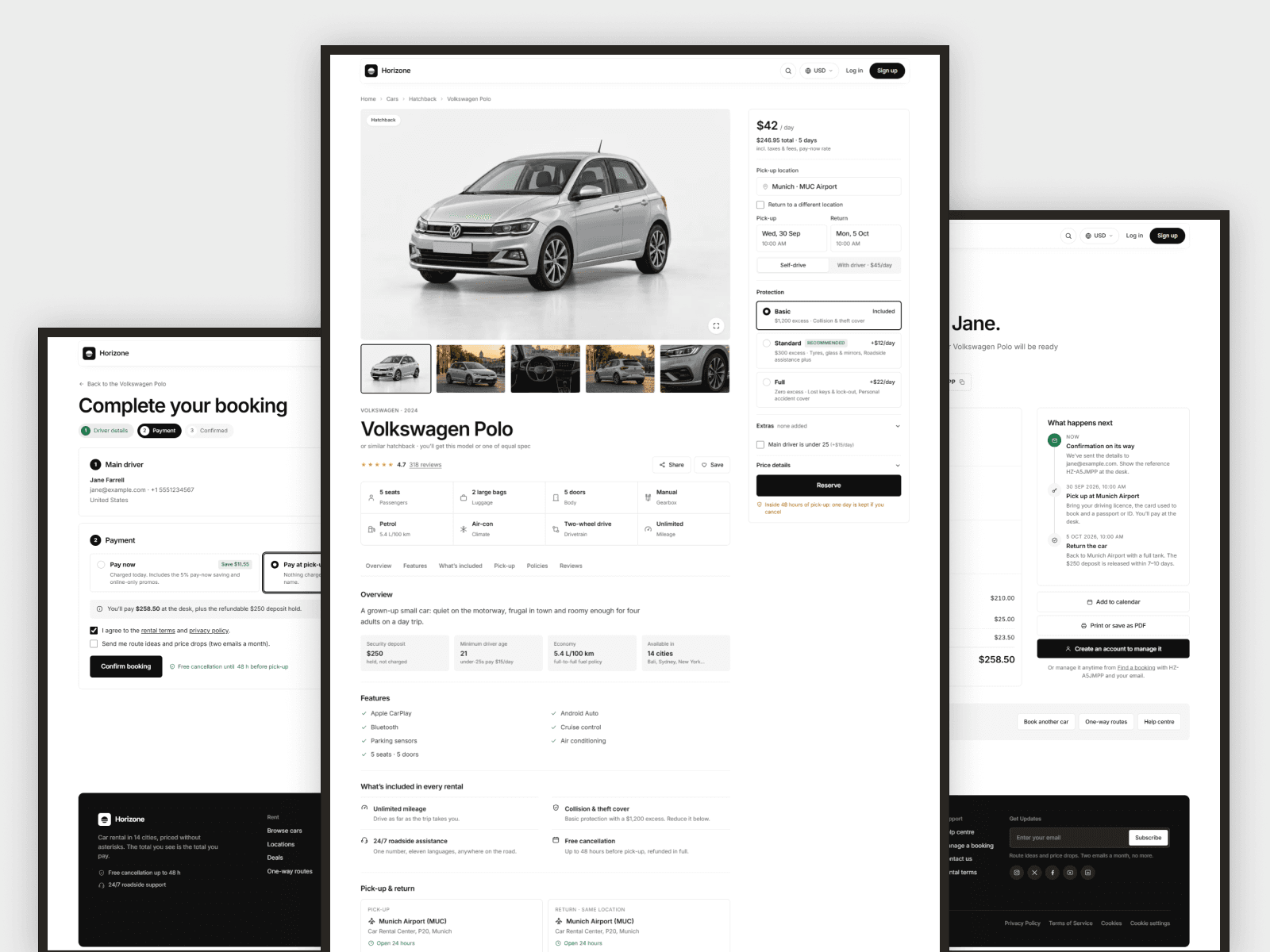The image size is (1270, 952).
Task: Click the fuel pump icon beside Petrol
Action: pyautogui.click(x=371, y=529)
